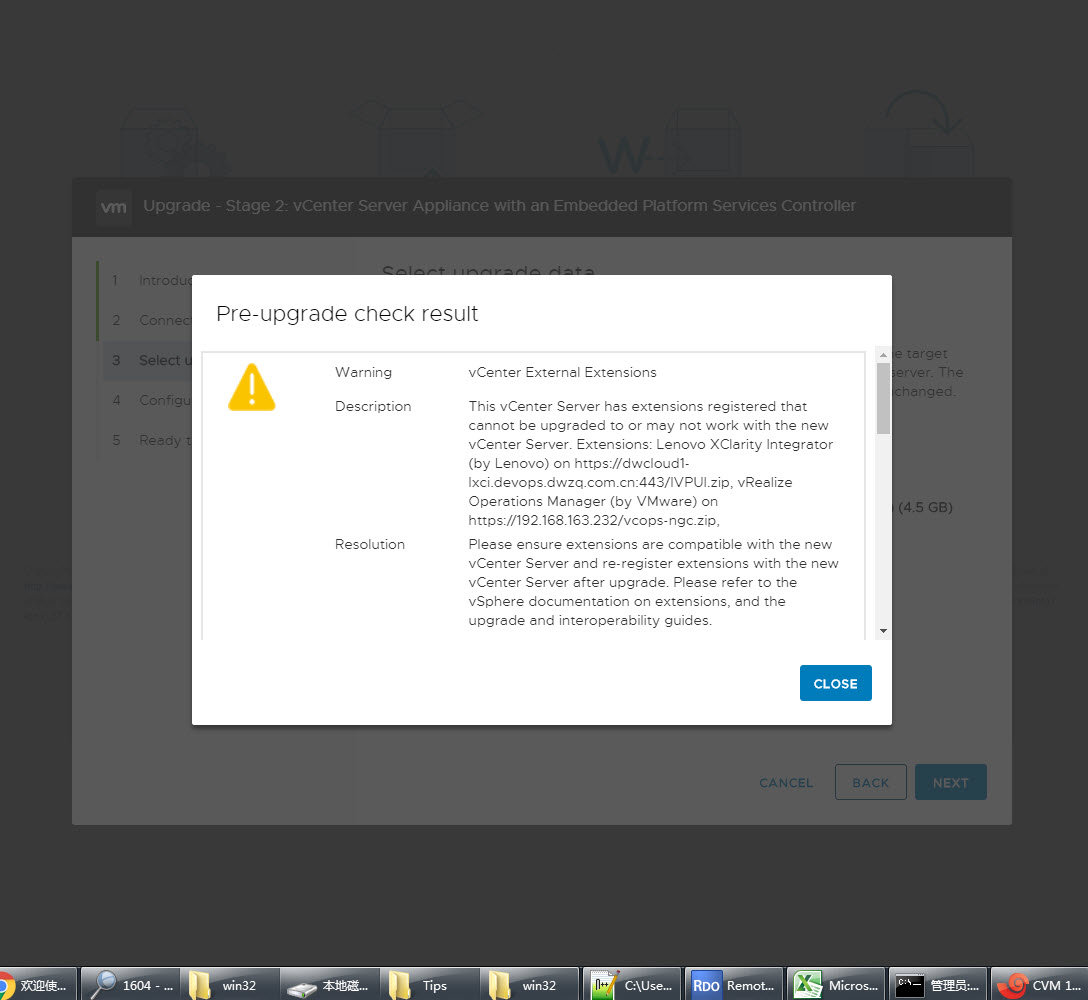Click BACK in the upgrade wizard
Image resolution: width=1088 pixels, height=1000 pixels.
point(871,782)
